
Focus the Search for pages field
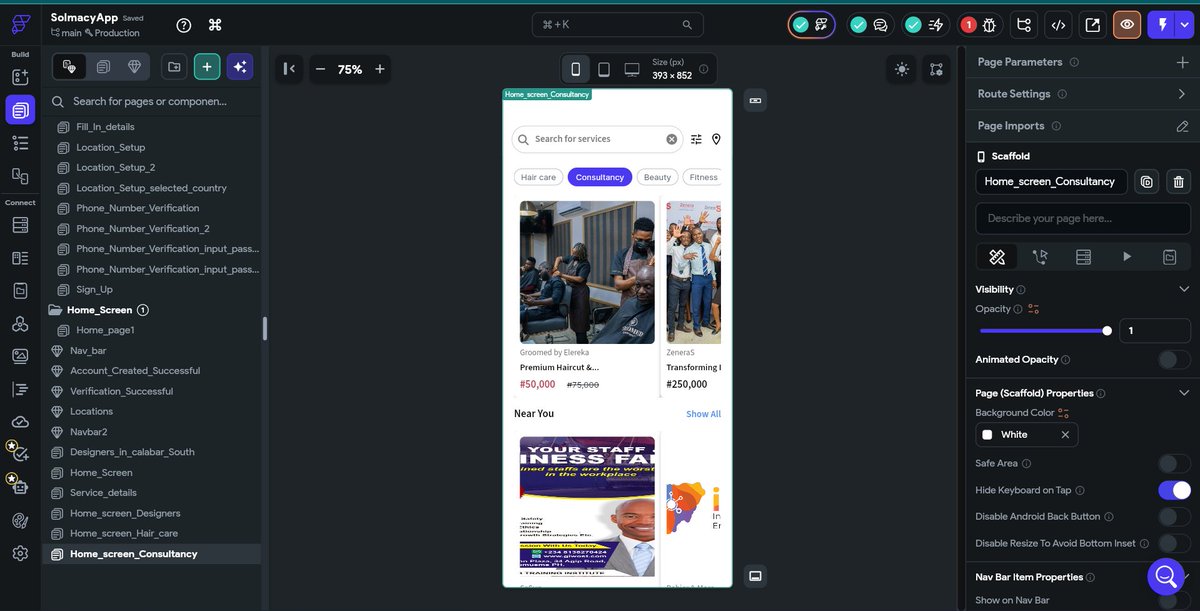point(150,101)
